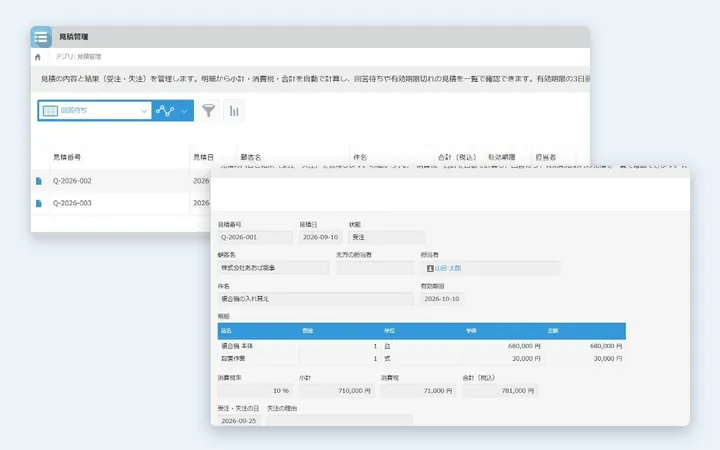Viewport: 720px width, 450px height.
Task: Click the 2026-09-10 見積日 field
Action: (x=321, y=237)
